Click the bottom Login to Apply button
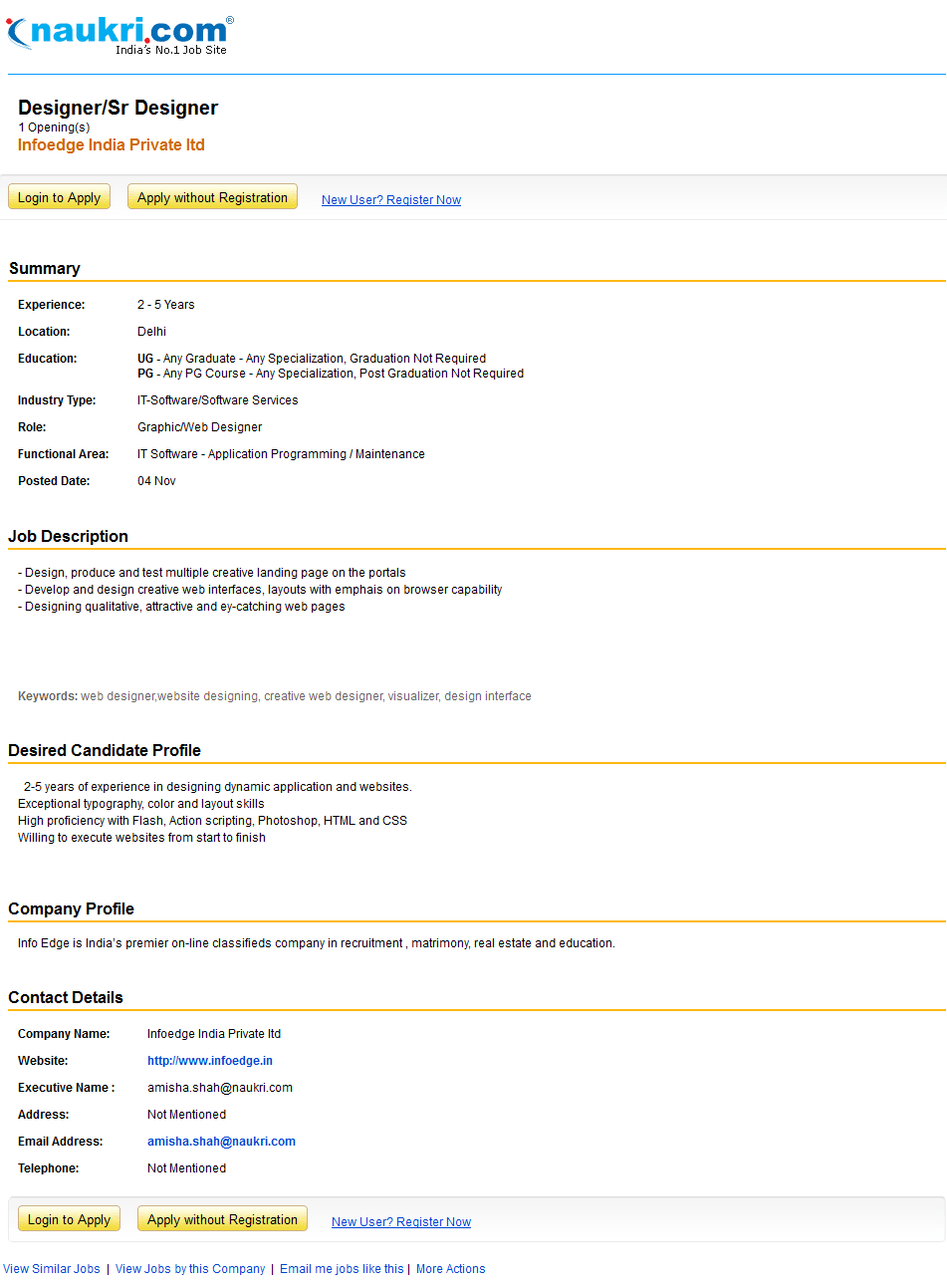Image resolution: width=947 pixels, height=1288 pixels. pyautogui.click(x=69, y=1219)
